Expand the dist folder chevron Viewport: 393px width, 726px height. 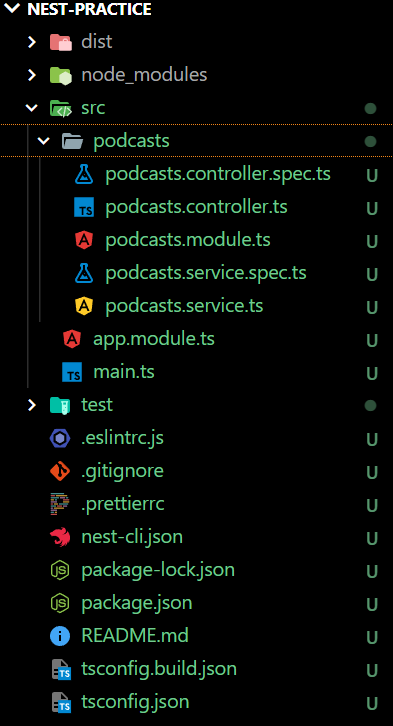pyautogui.click(x=31, y=42)
